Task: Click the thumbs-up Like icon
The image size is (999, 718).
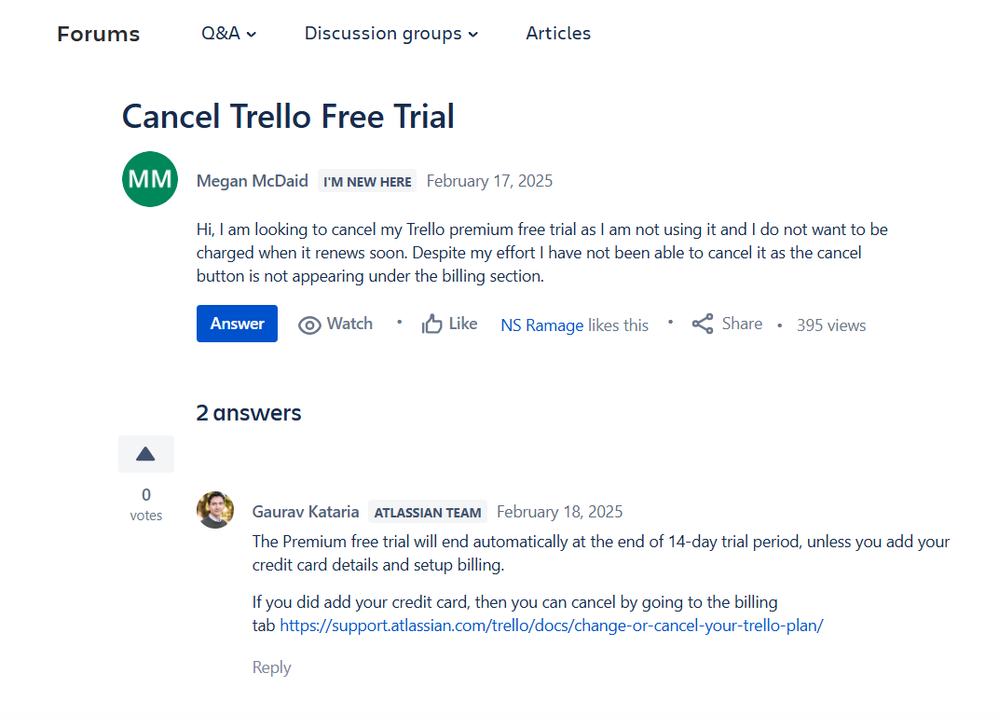Action: coord(431,324)
